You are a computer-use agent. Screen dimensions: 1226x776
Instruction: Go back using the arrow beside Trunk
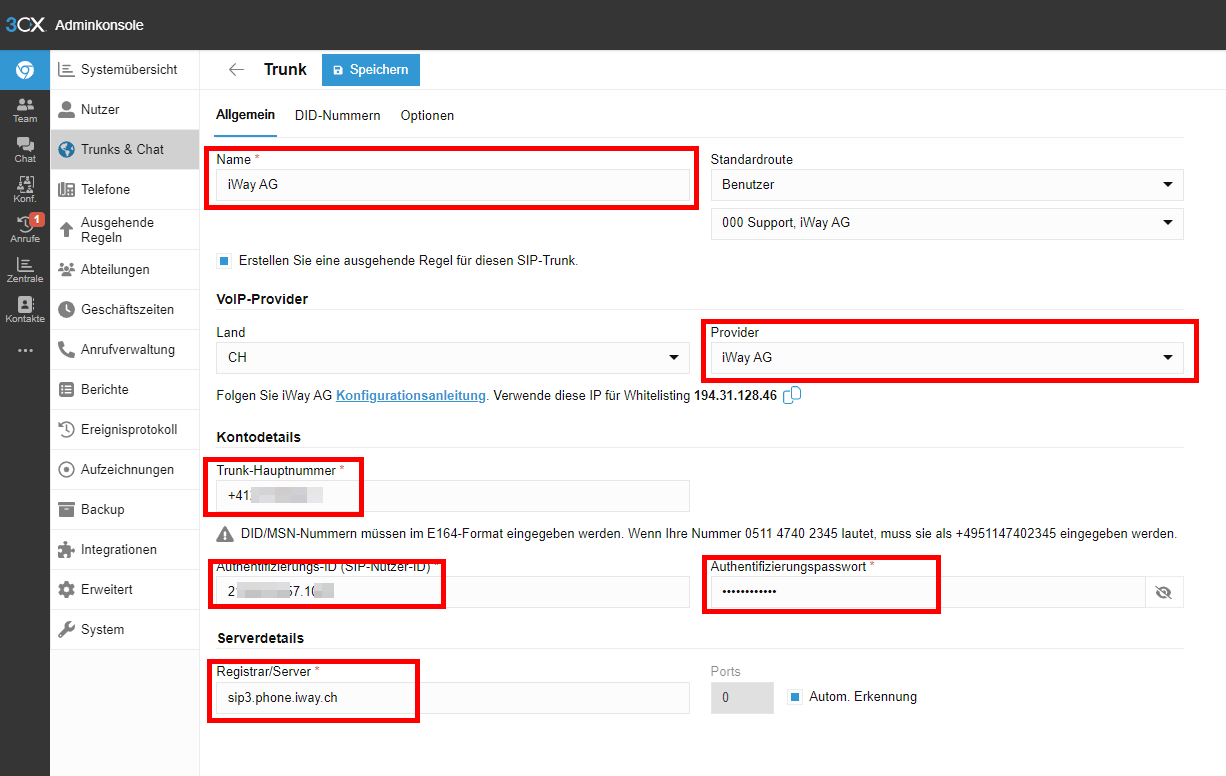236,70
